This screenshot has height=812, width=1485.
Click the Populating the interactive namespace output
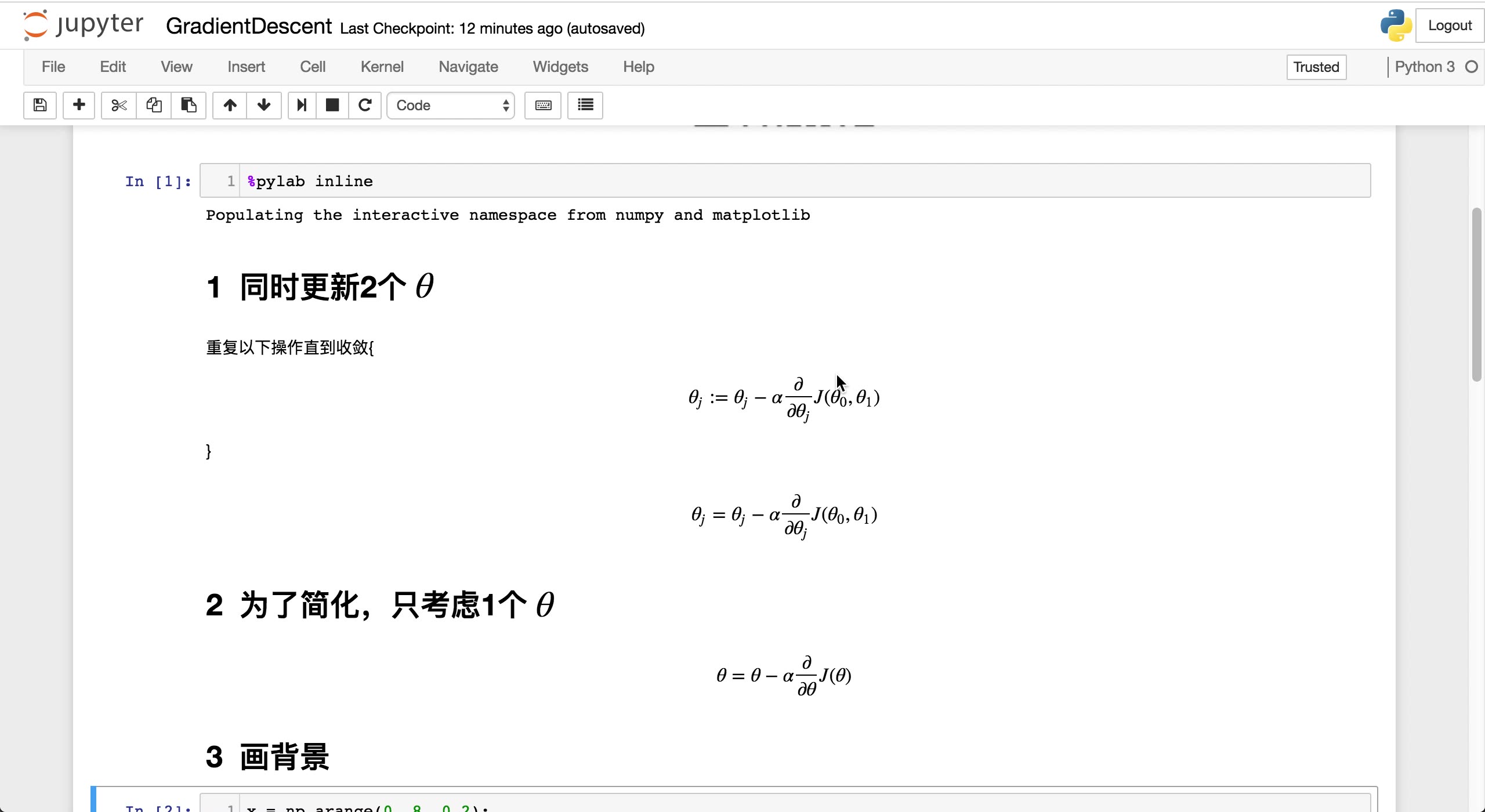[x=508, y=215]
